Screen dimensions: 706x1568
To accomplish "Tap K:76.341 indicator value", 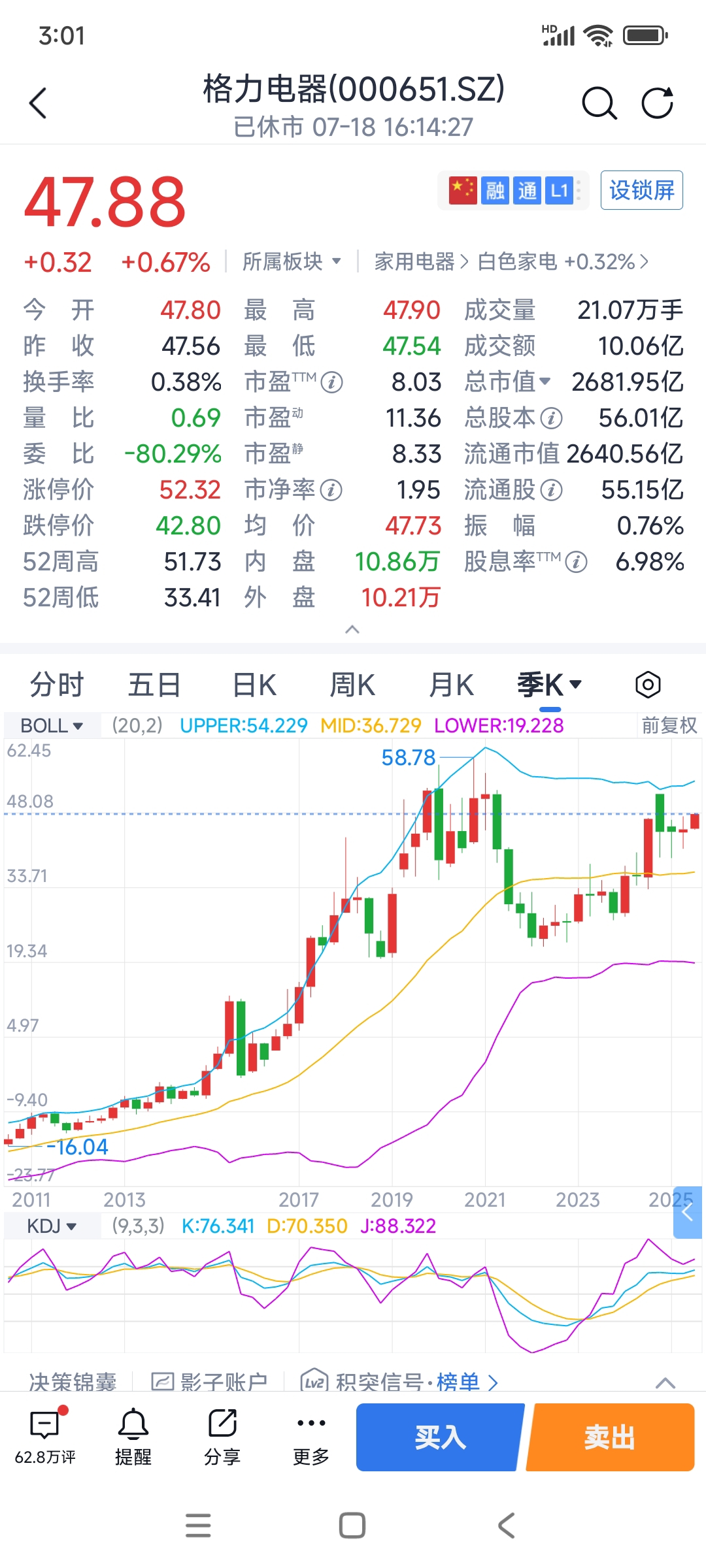I will (218, 1226).
